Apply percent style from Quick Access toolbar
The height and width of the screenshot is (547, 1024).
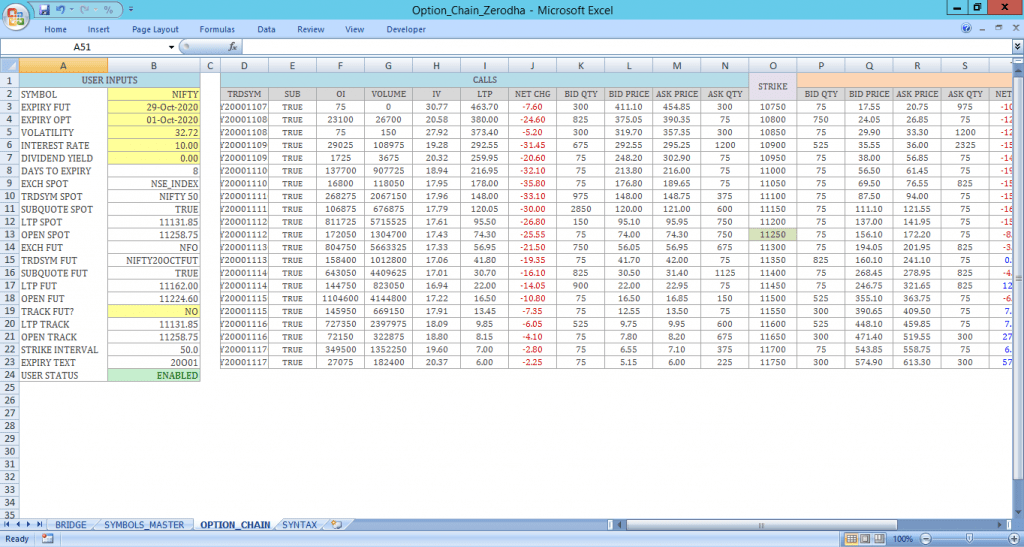[x=108, y=10]
